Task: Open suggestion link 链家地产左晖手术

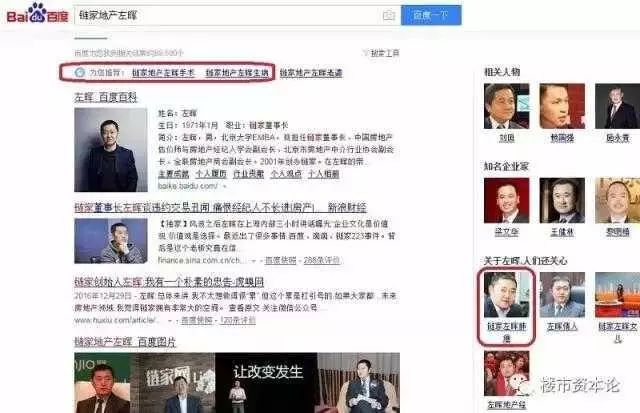Action: 163,73
